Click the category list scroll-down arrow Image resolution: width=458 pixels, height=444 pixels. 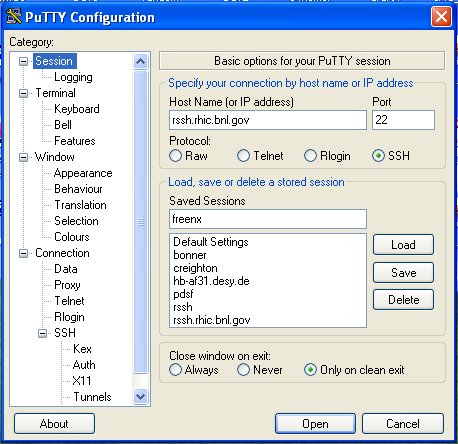pyautogui.click(x=140, y=397)
